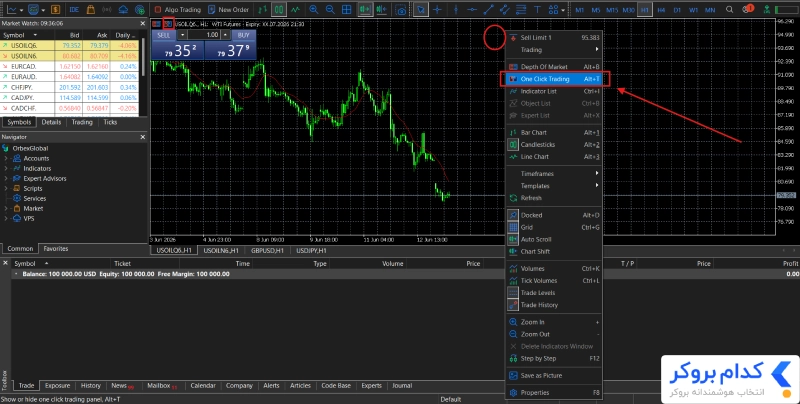Click the BUY button on one-click panel

click(243, 35)
